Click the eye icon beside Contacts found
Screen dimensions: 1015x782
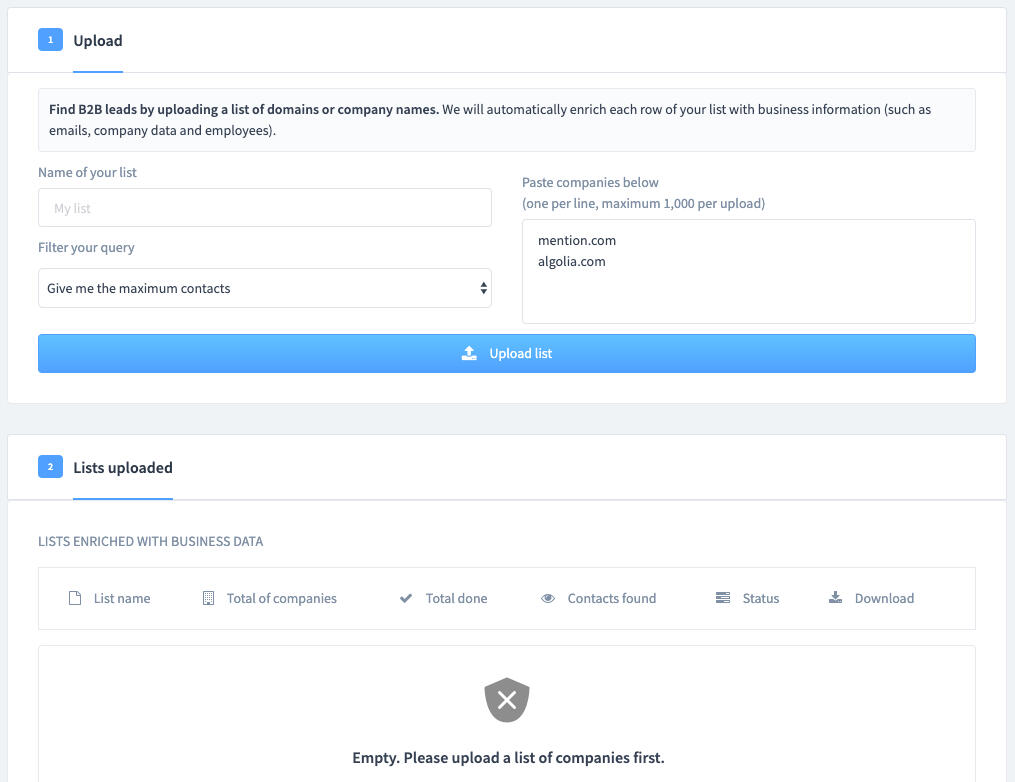point(548,598)
